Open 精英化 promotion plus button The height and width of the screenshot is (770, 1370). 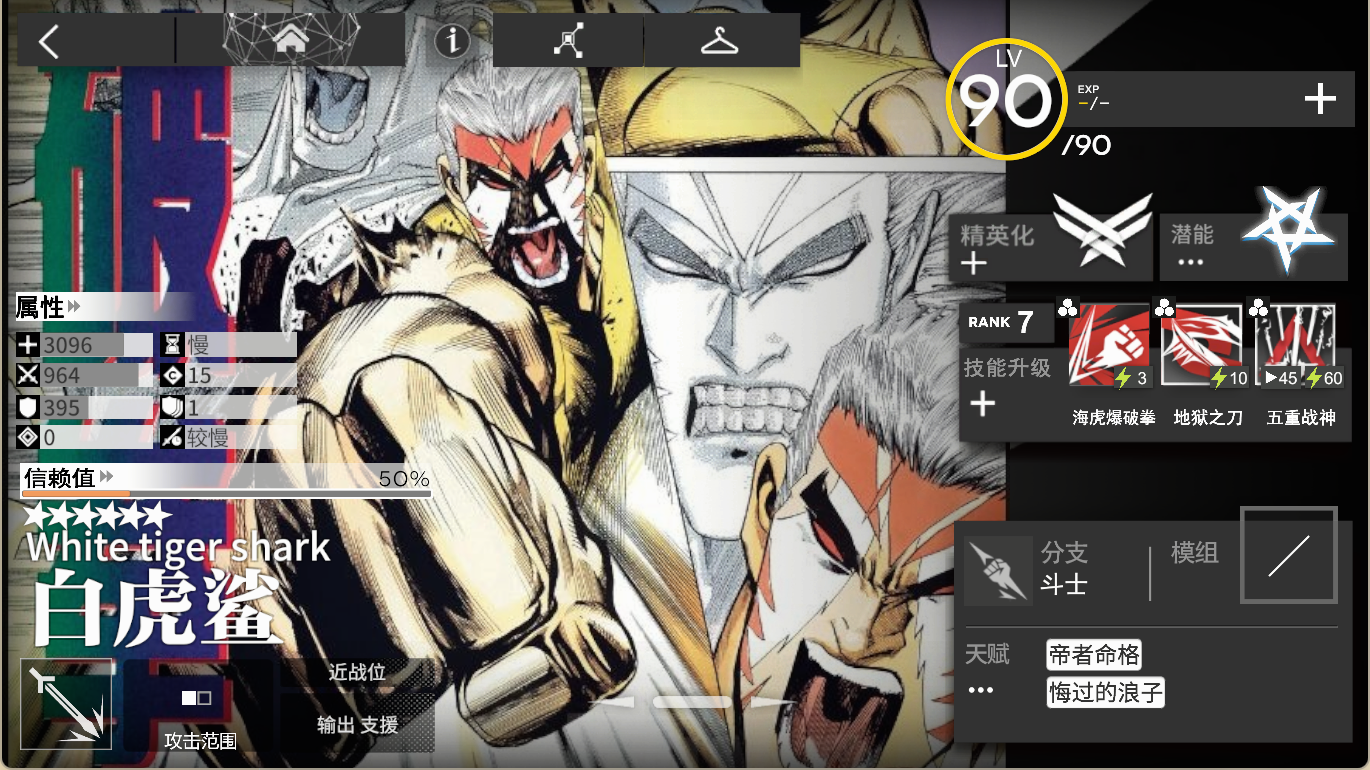tap(973, 264)
